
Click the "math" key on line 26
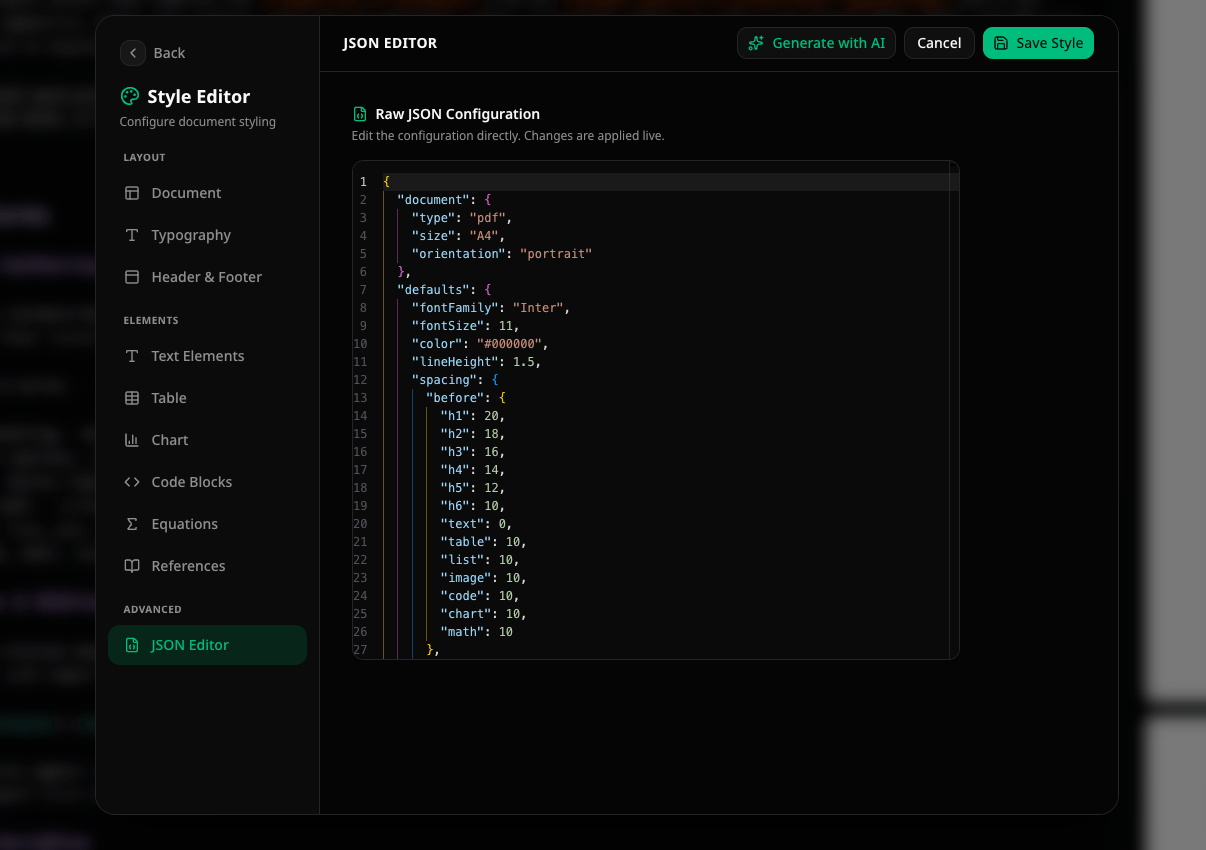(x=462, y=632)
